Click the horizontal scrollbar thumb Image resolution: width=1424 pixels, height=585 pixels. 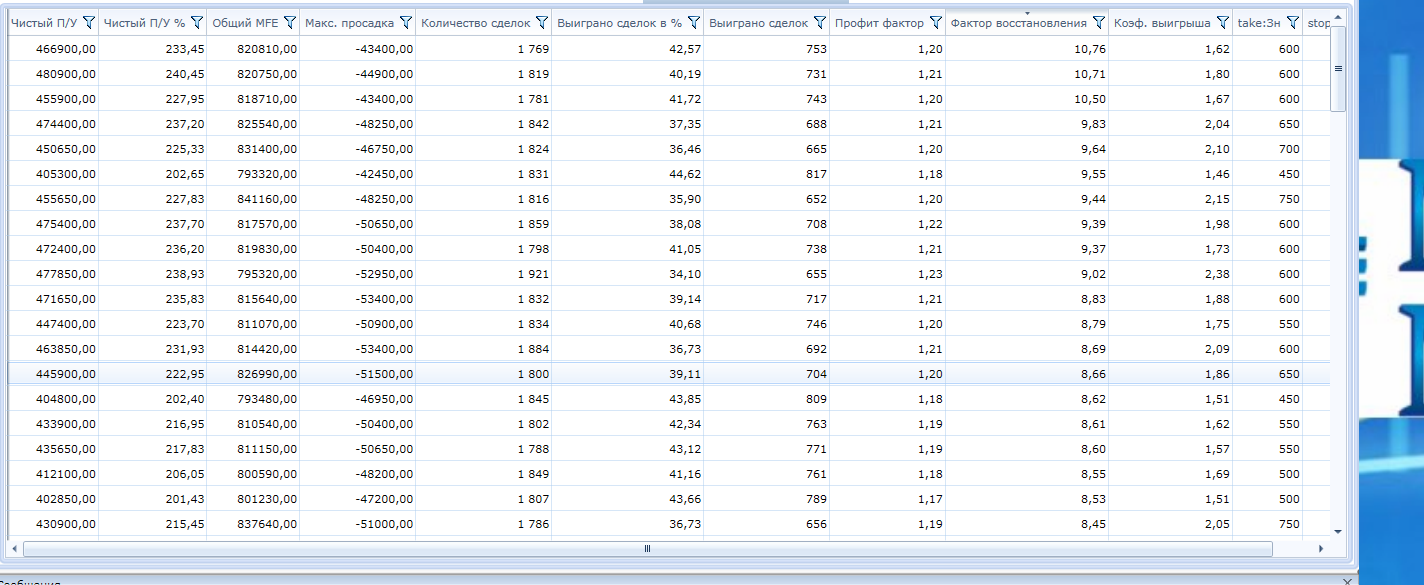647,548
